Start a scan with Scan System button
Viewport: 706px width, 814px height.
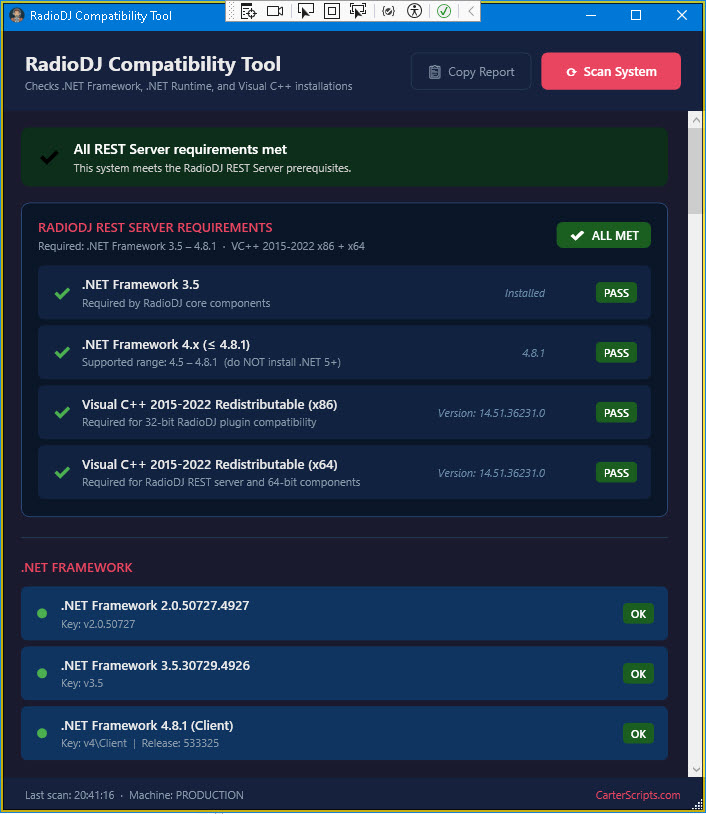click(611, 71)
